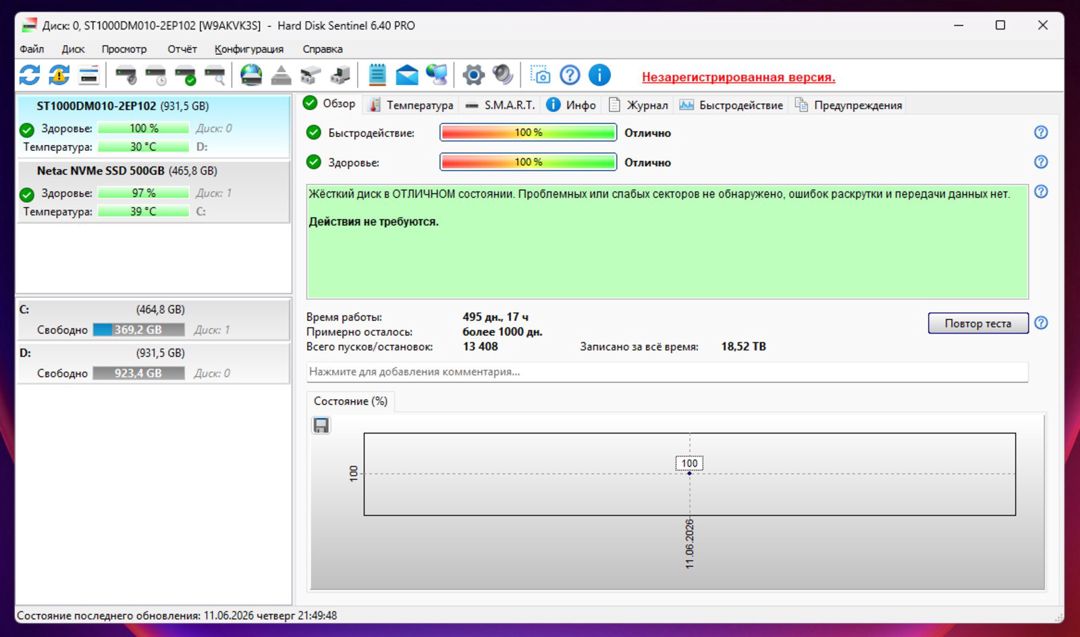Switch to the Предупреждения tab

point(849,105)
